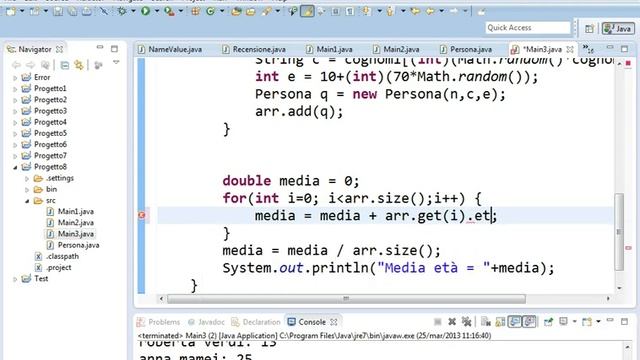Click the Open Task folder icon
Screen dimensions: 640x360
tap(251, 11)
